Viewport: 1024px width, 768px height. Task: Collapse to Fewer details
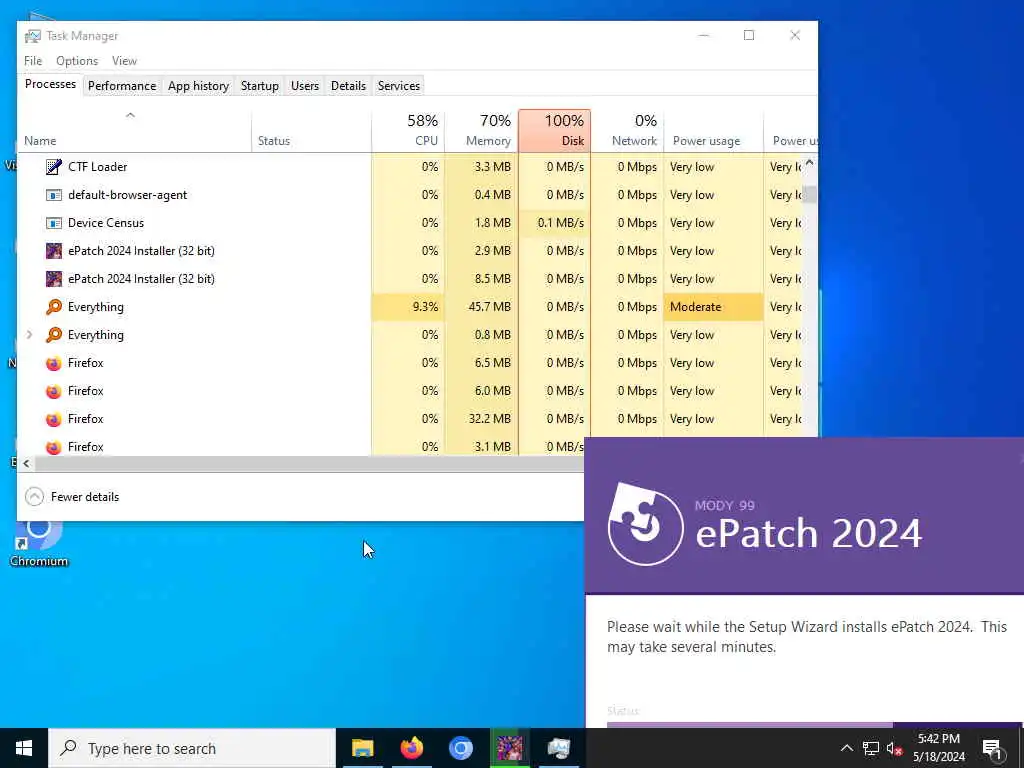point(72,497)
